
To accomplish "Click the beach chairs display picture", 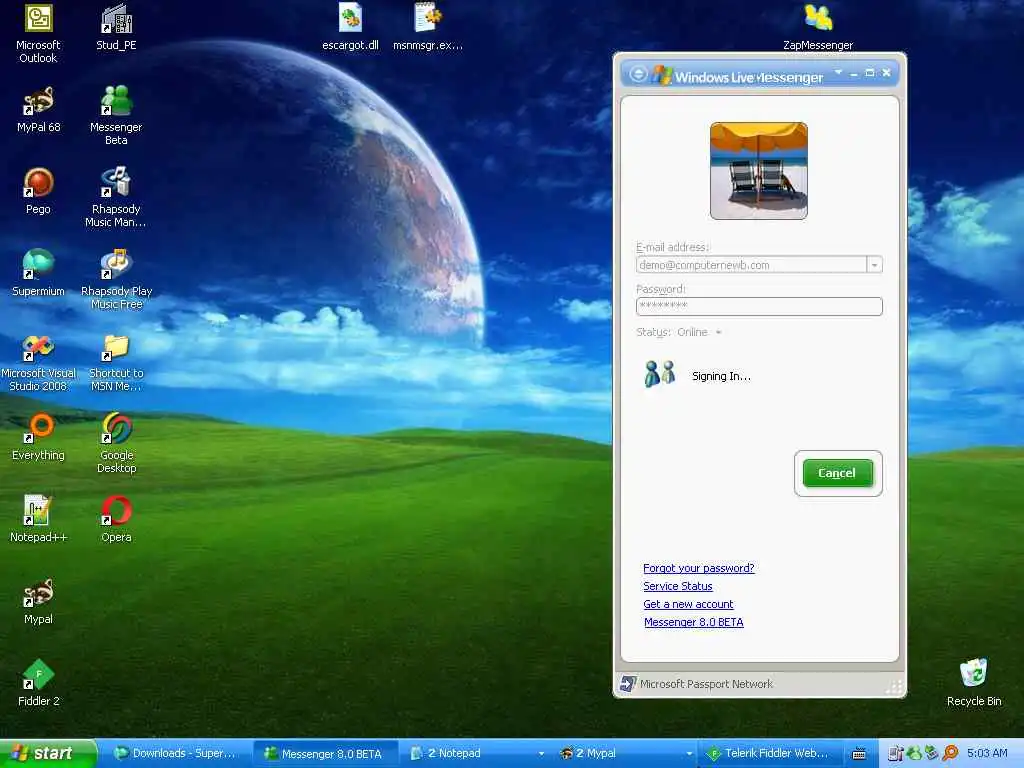I will tap(759, 171).
